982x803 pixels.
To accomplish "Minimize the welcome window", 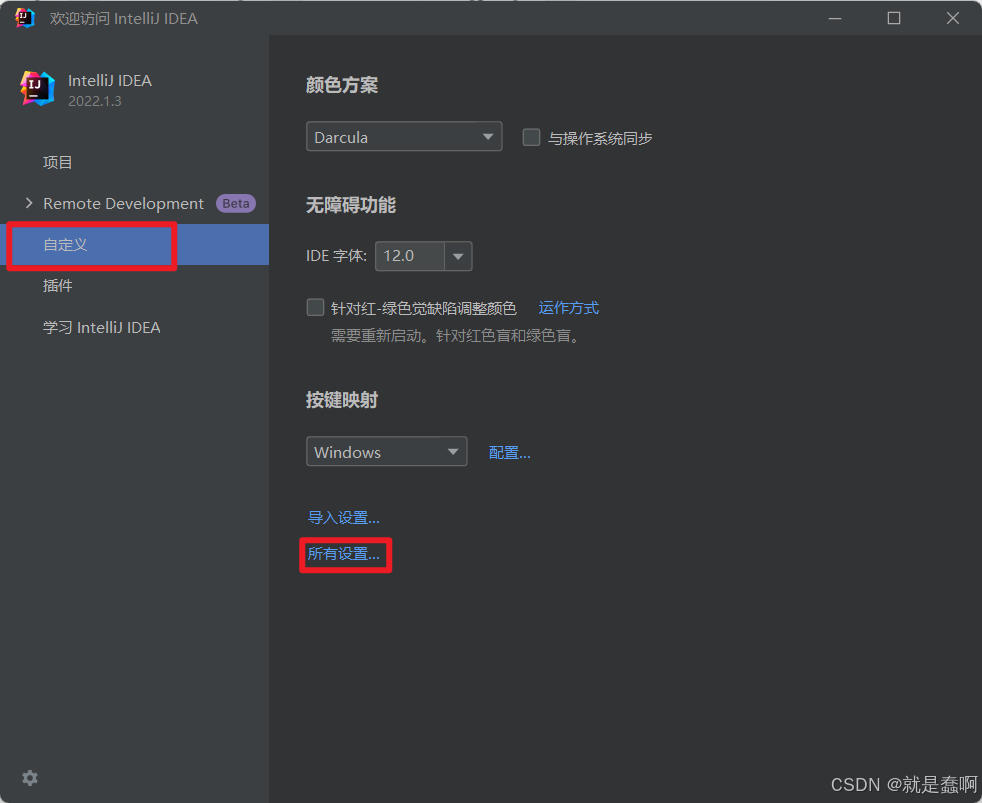I will coord(835,18).
